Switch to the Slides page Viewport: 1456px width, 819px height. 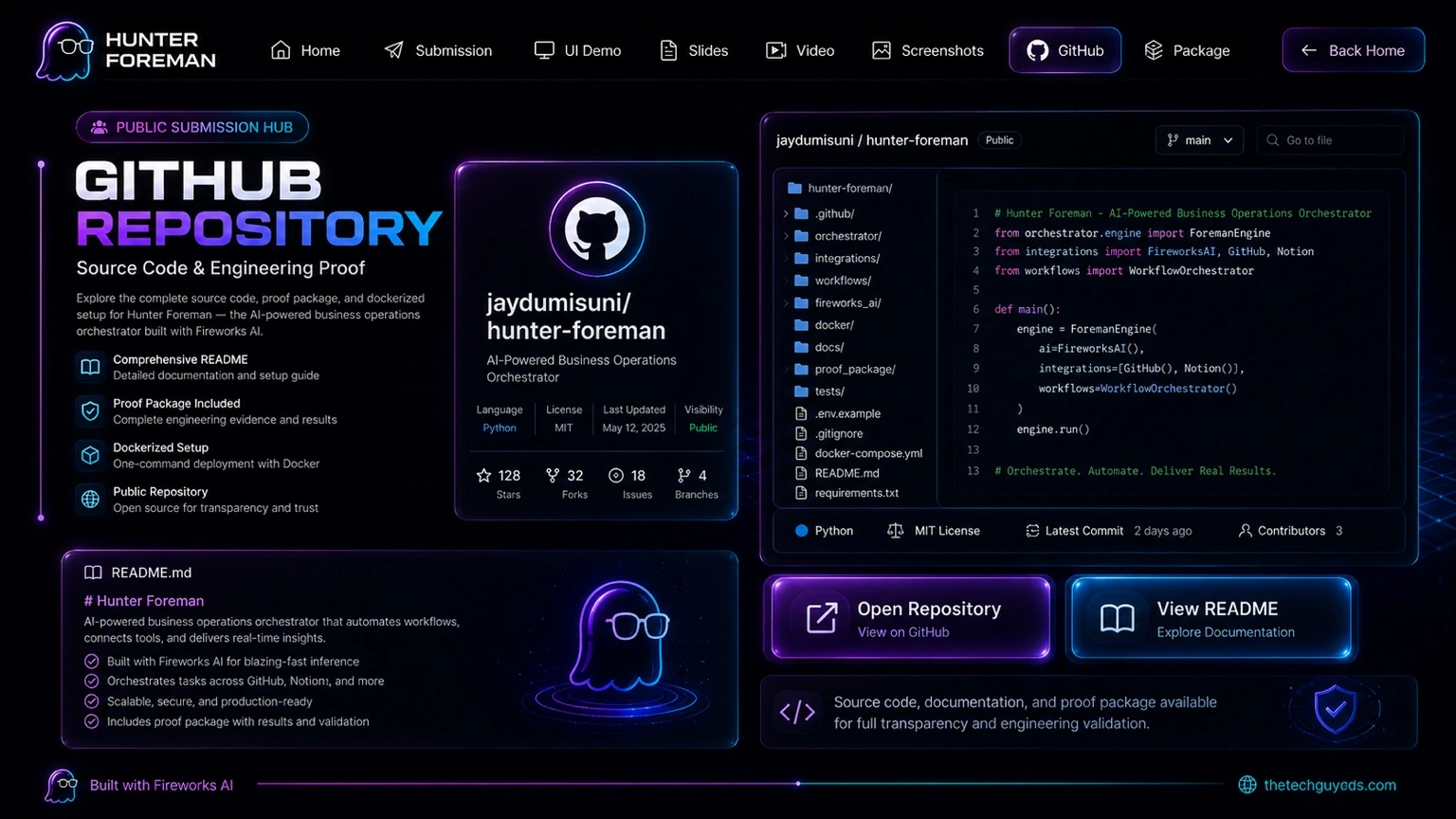click(694, 50)
